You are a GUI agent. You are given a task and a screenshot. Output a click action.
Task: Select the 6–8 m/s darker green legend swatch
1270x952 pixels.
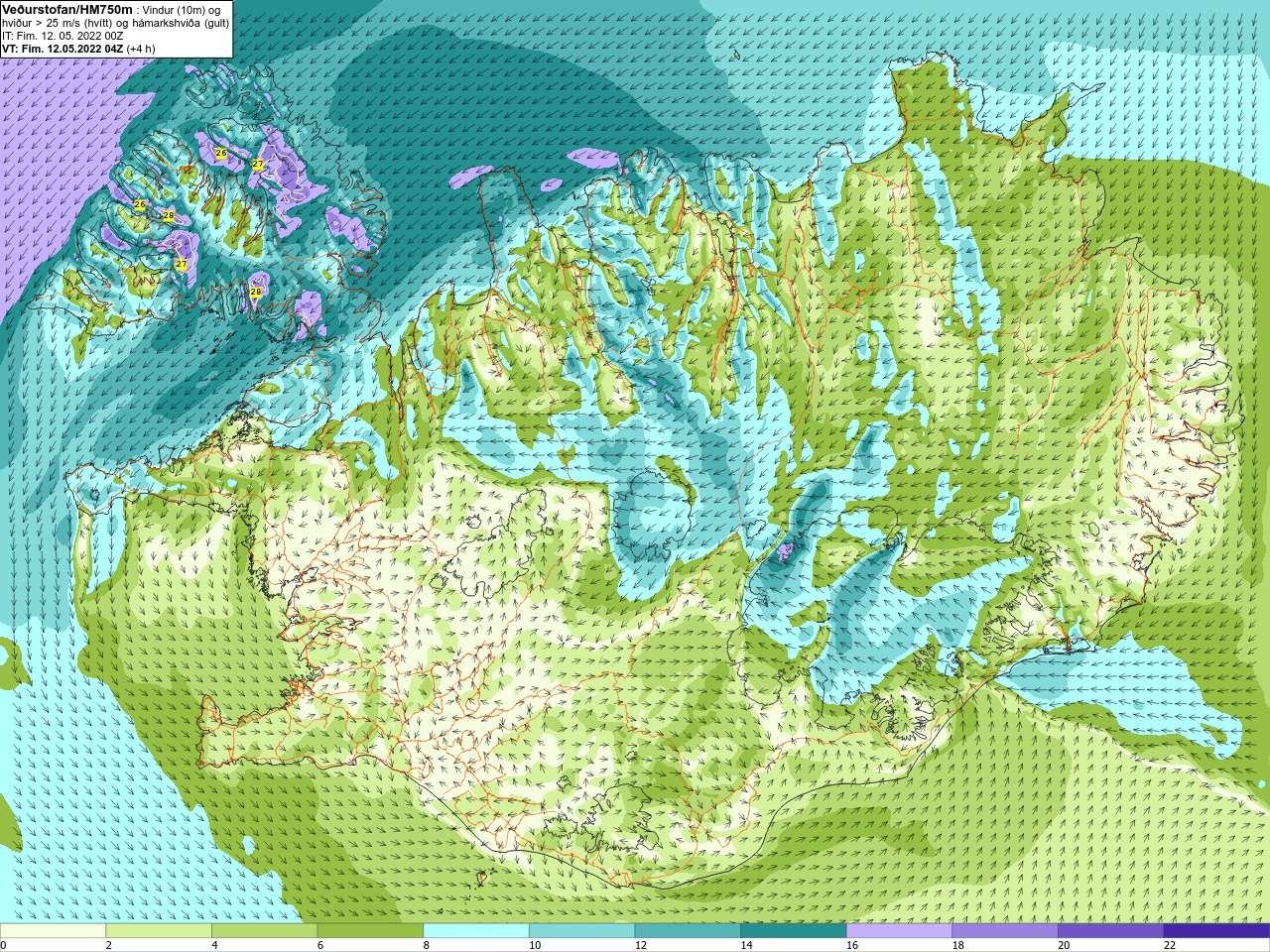(x=370, y=931)
